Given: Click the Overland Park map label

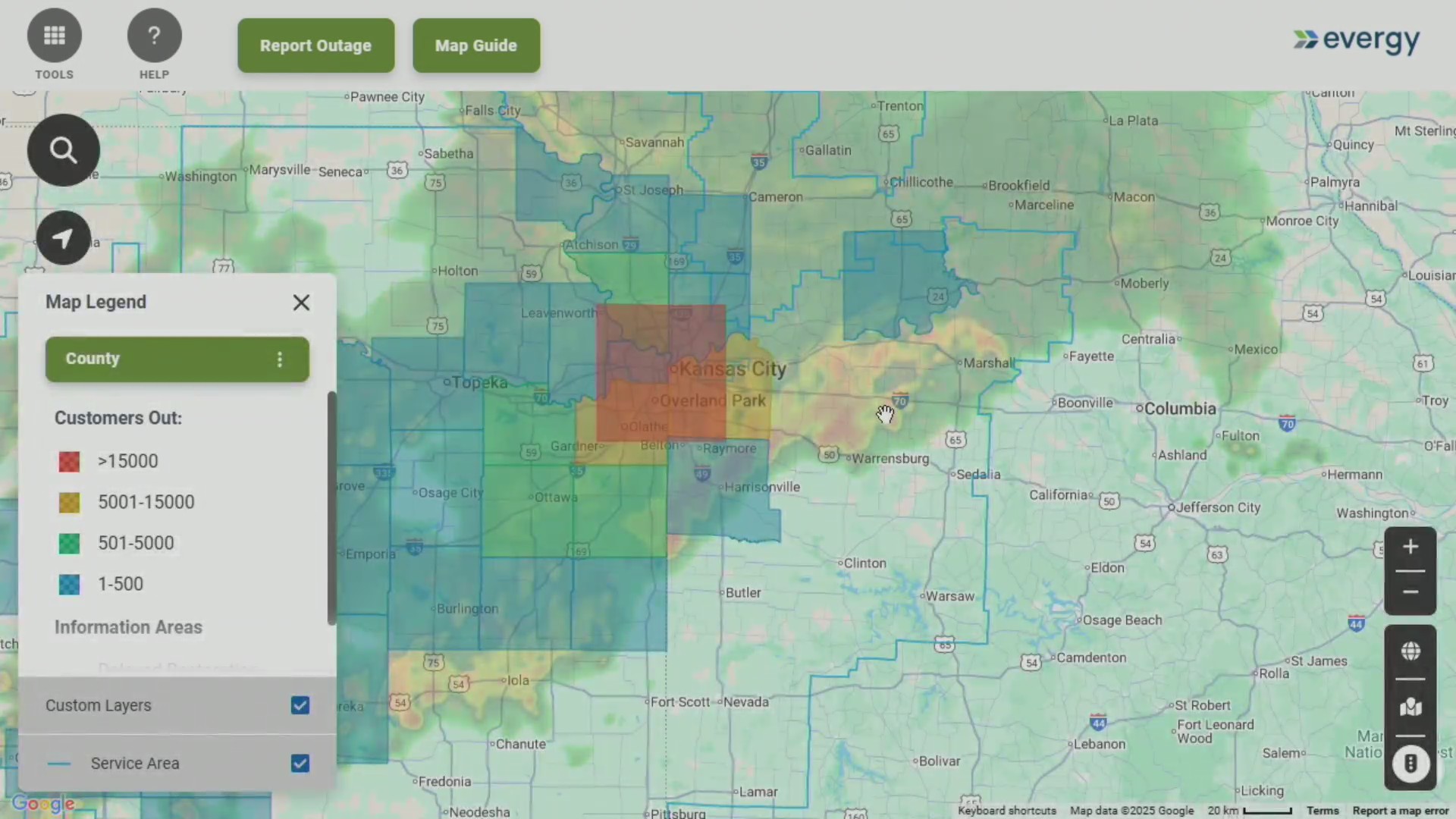Looking at the screenshot, I should (x=713, y=400).
